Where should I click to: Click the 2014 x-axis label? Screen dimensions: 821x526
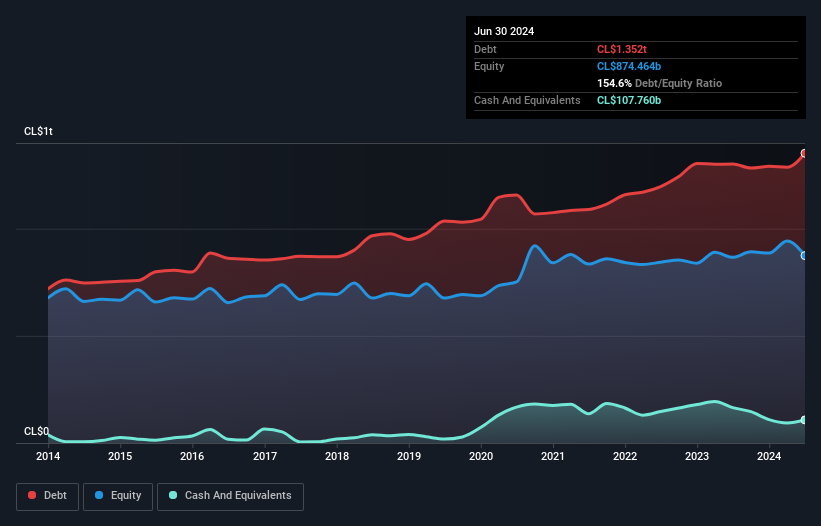(48, 456)
